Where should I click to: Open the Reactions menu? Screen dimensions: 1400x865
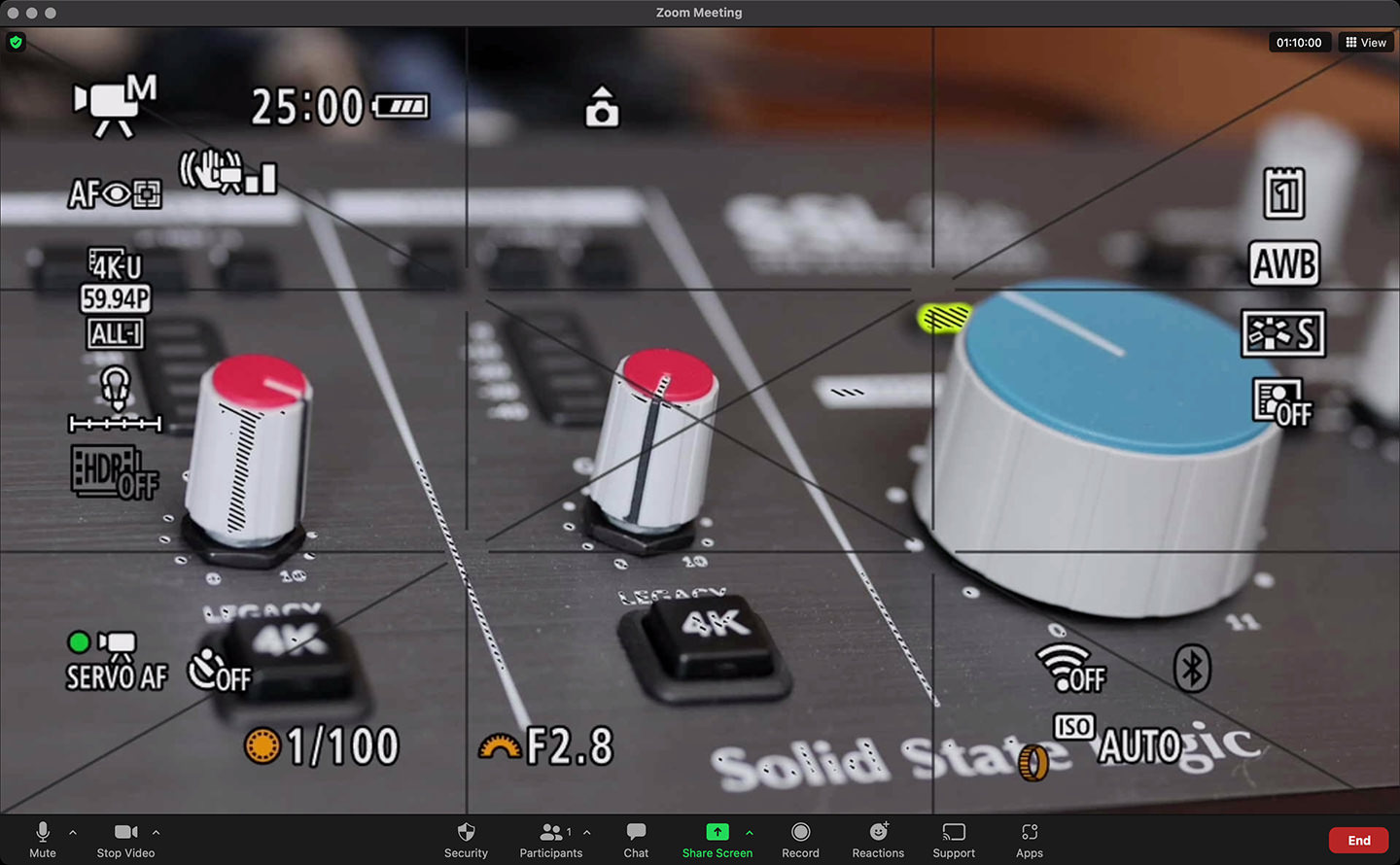[878, 840]
